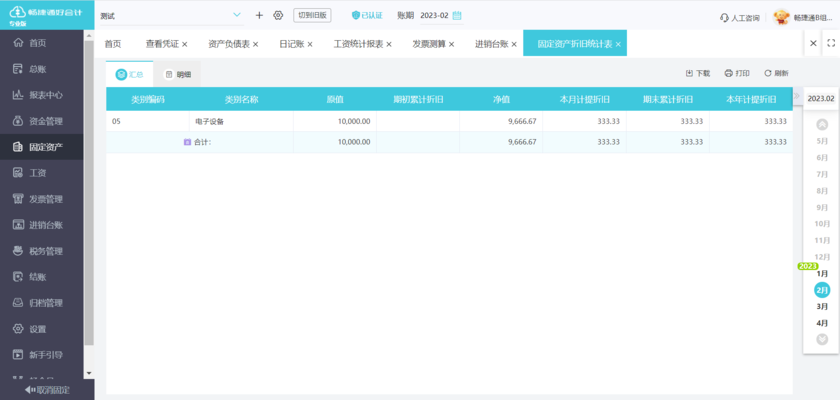Select 3月 in the period timeline
This screenshot has height=400, width=840.
pyautogui.click(x=822, y=306)
